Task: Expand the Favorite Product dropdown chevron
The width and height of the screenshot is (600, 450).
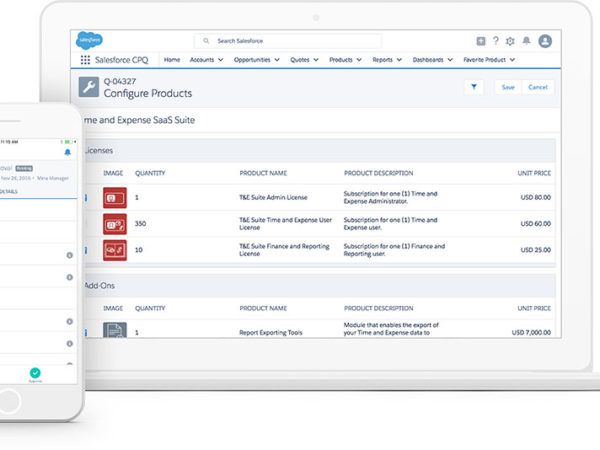Action: pyautogui.click(x=512, y=60)
